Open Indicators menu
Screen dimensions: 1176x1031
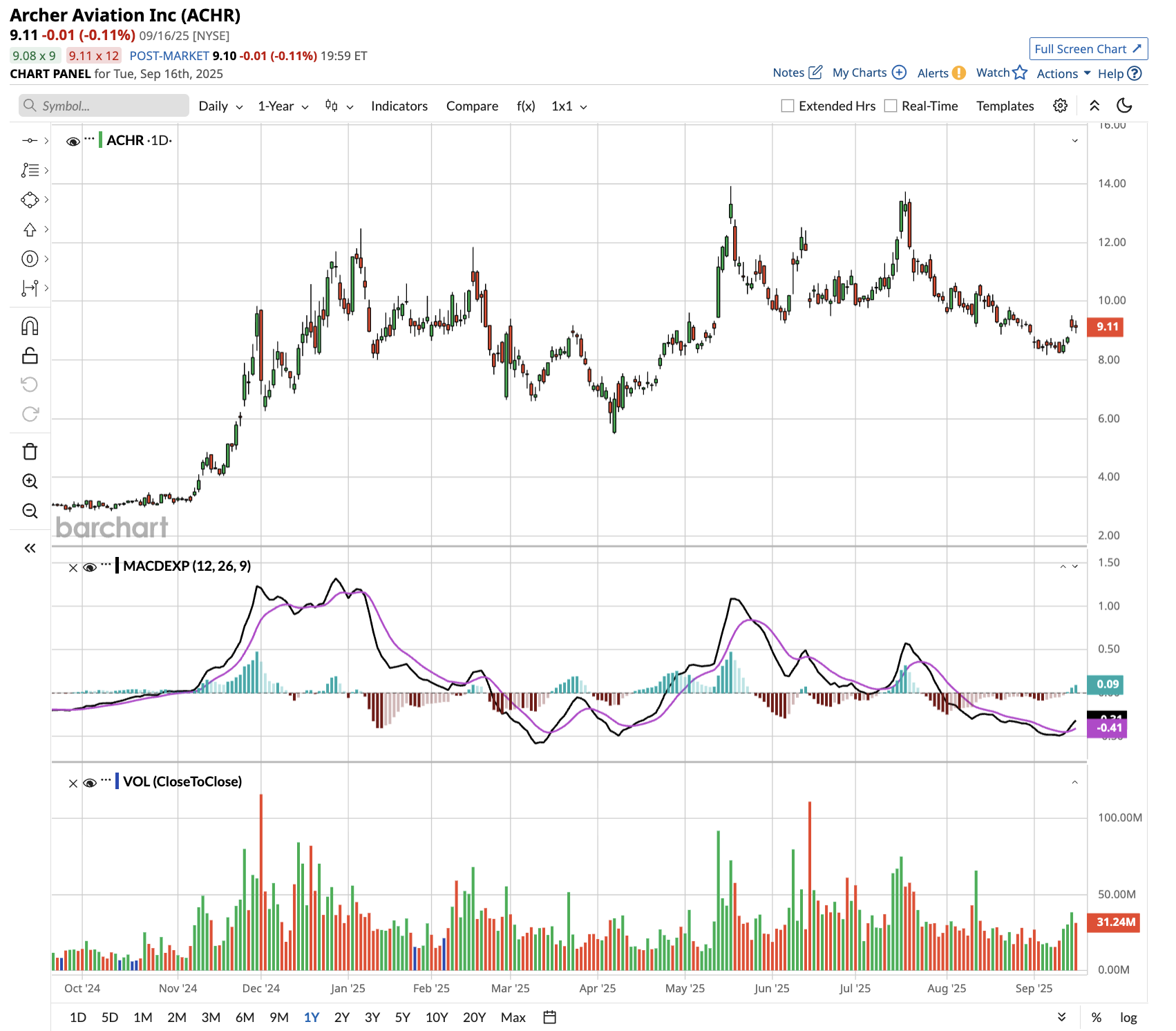click(x=399, y=106)
